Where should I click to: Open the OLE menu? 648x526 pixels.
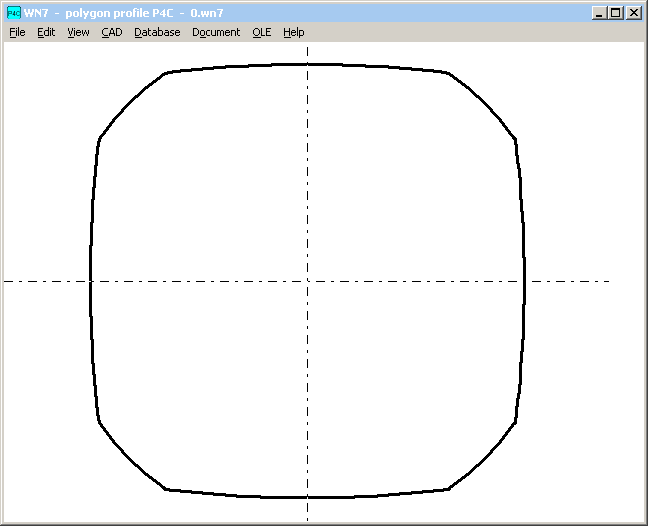coord(261,32)
